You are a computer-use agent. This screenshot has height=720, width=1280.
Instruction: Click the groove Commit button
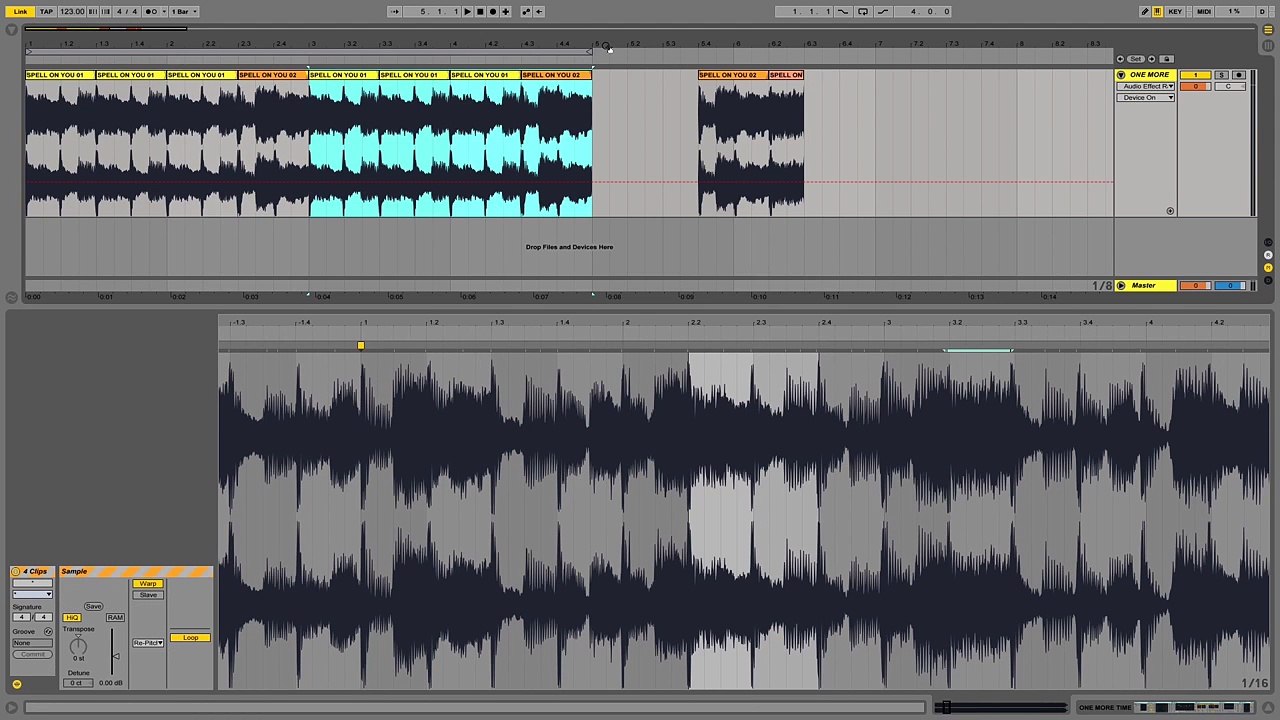pos(32,654)
